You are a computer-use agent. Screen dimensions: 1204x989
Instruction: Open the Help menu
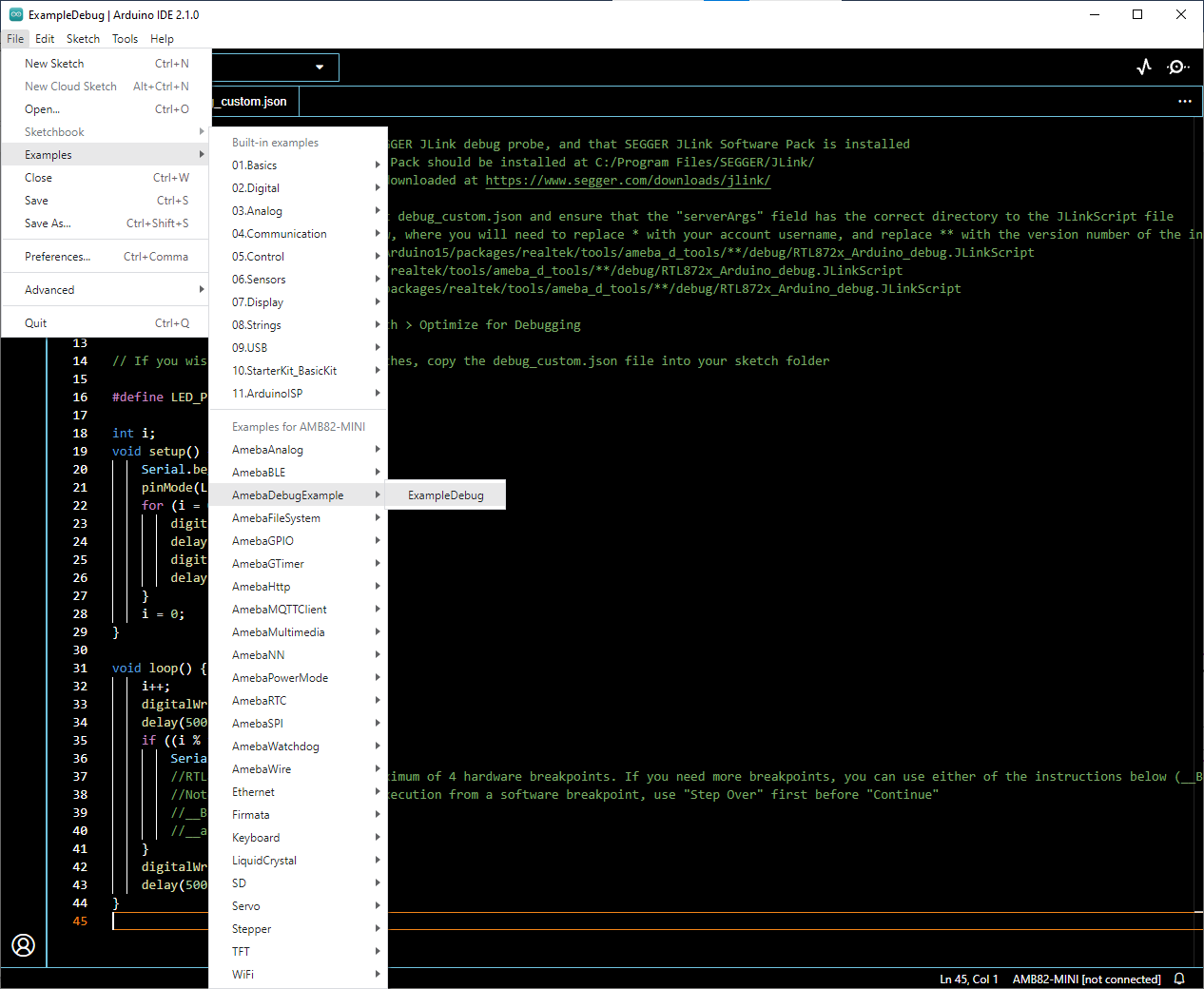click(x=162, y=39)
